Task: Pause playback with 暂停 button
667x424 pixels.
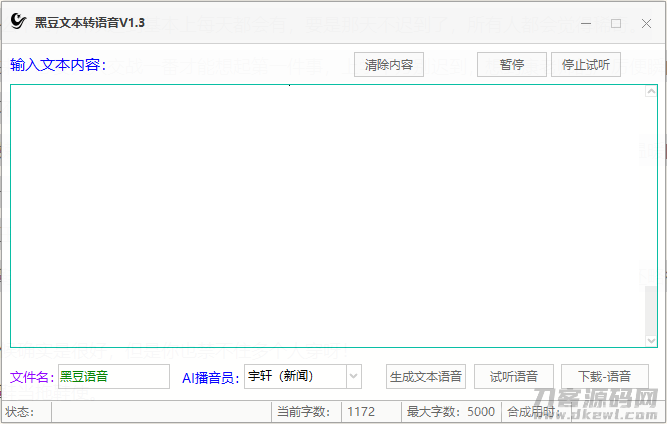Action: [x=512, y=65]
